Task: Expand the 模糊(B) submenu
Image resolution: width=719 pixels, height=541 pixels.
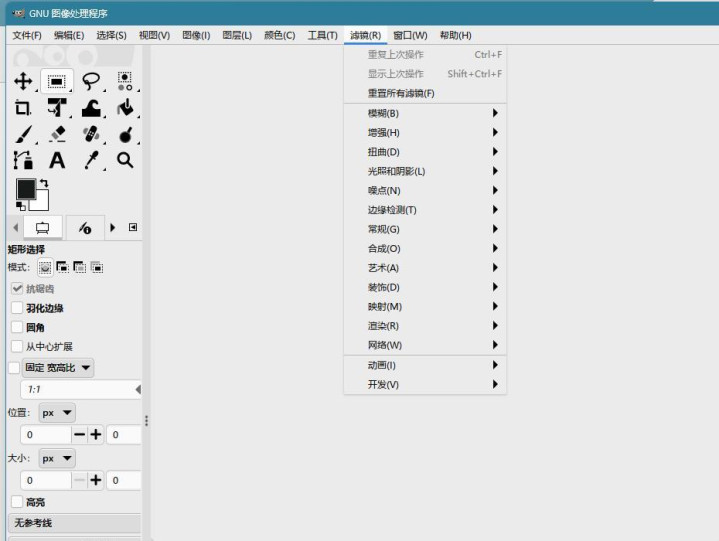Action: (x=425, y=113)
